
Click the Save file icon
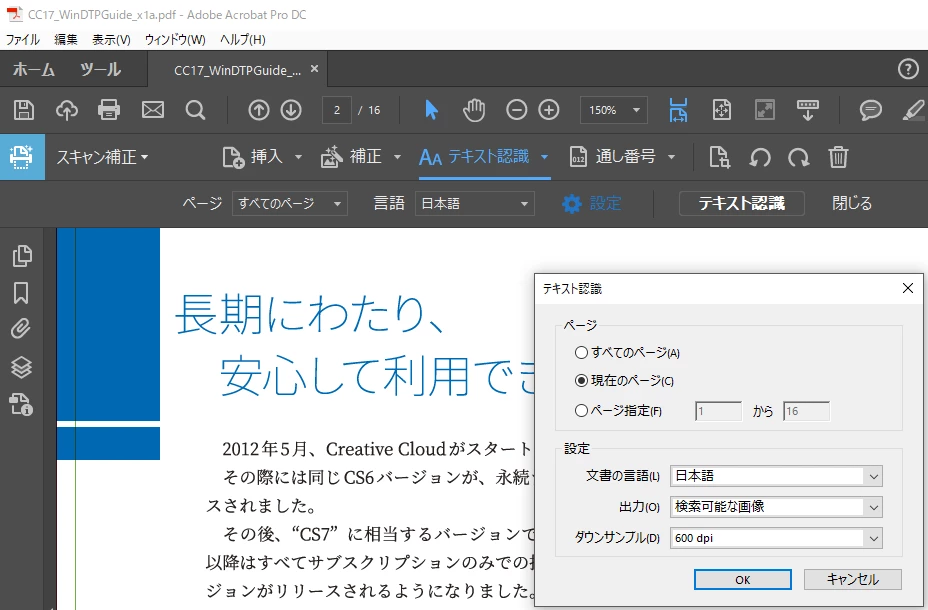(24, 110)
